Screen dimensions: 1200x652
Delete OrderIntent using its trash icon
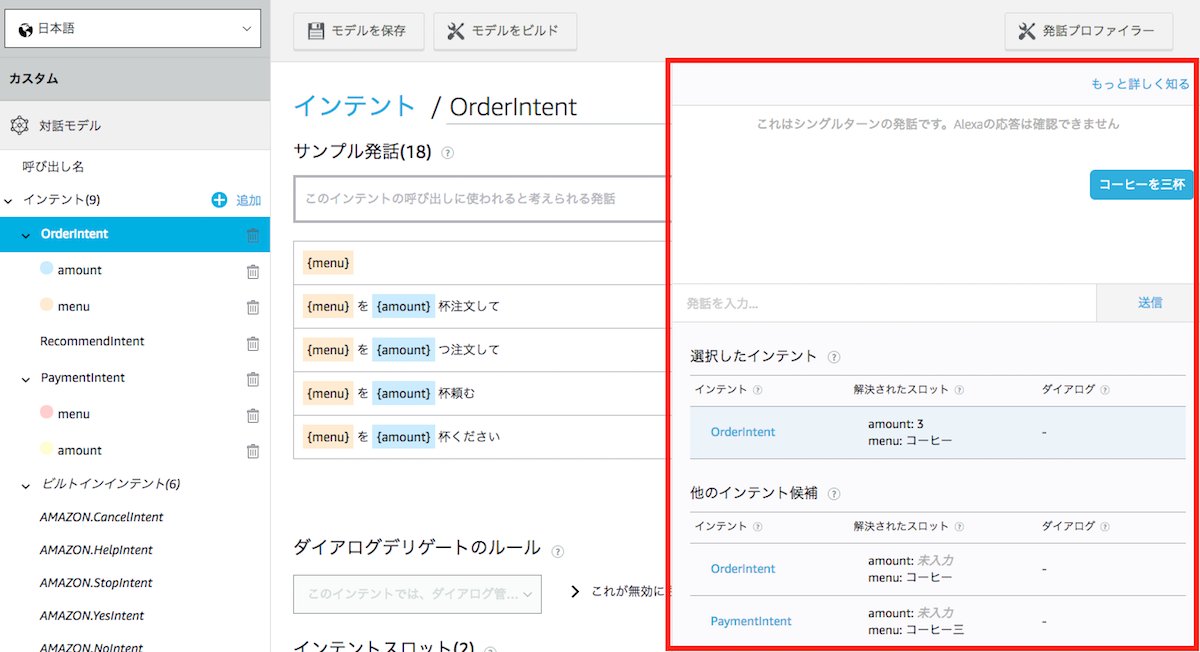pyautogui.click(x=253, y=235)
